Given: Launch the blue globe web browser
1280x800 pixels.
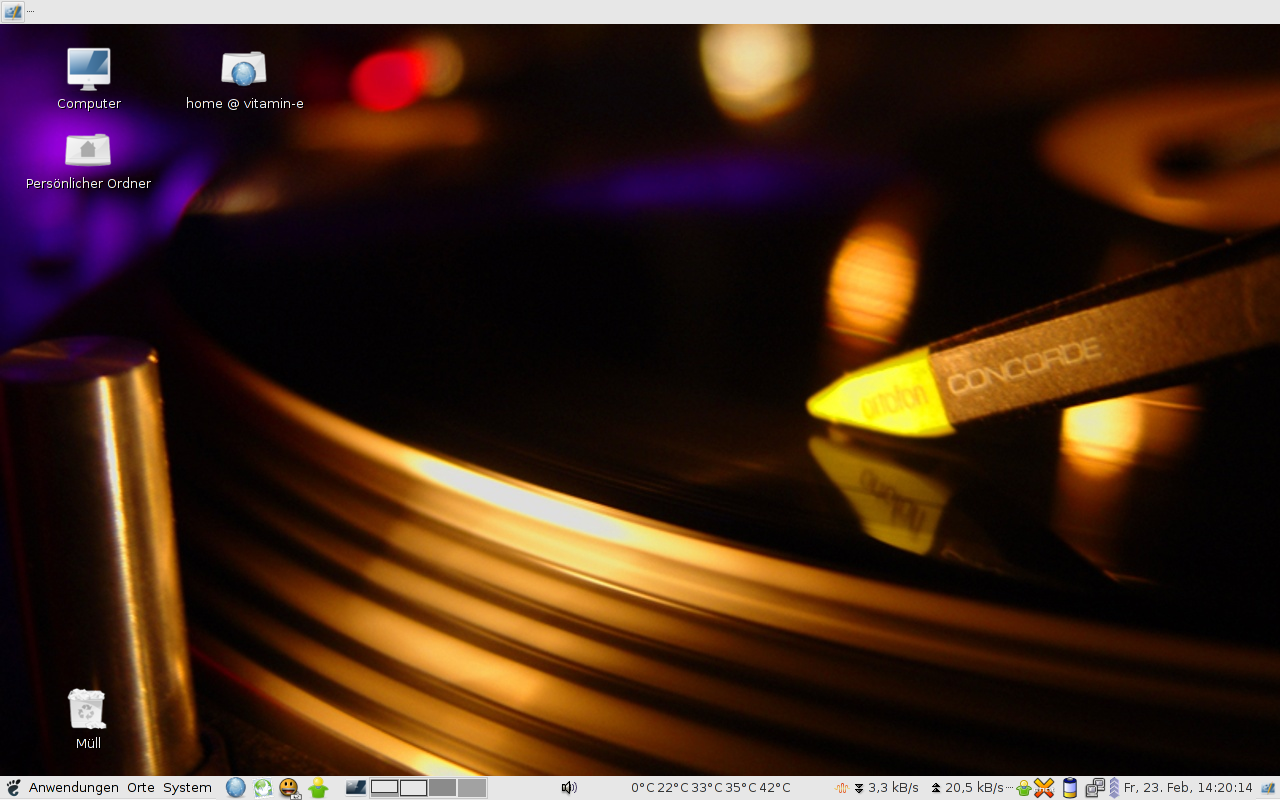Looking at the screenshot, I should [x=236, y=788].
